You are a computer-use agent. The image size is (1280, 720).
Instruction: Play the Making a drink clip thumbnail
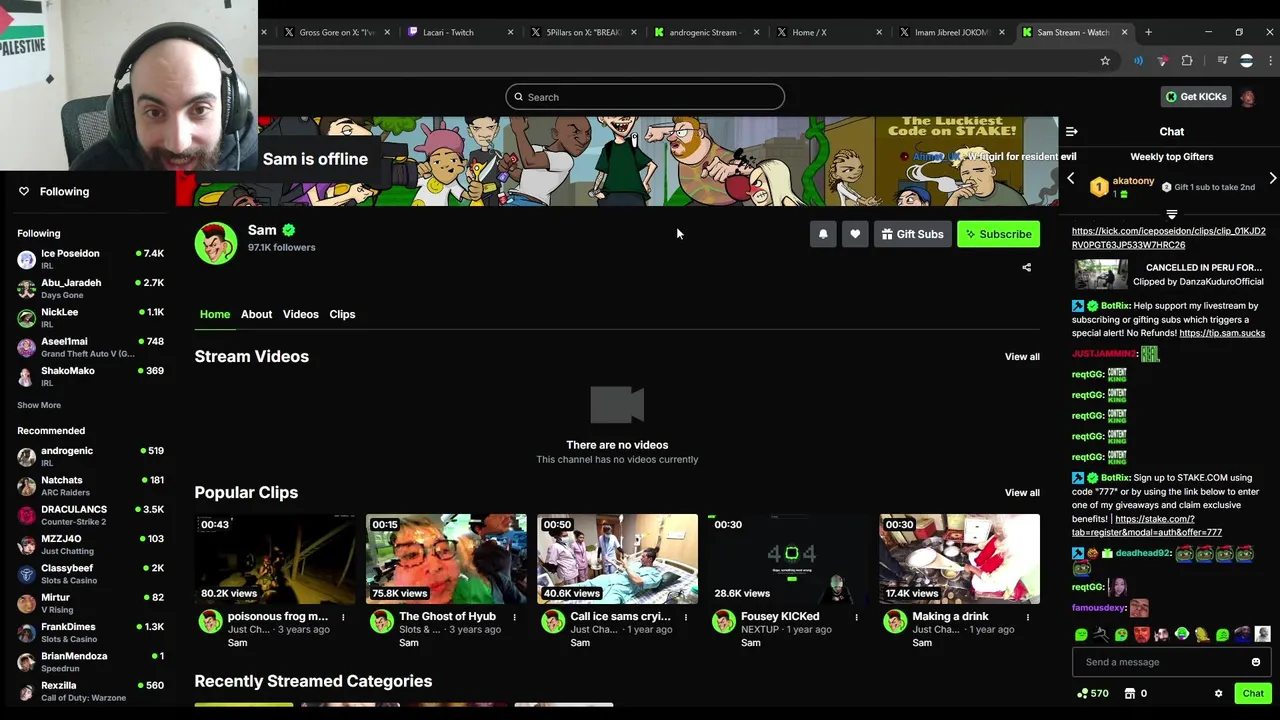(x=959, y=559)
